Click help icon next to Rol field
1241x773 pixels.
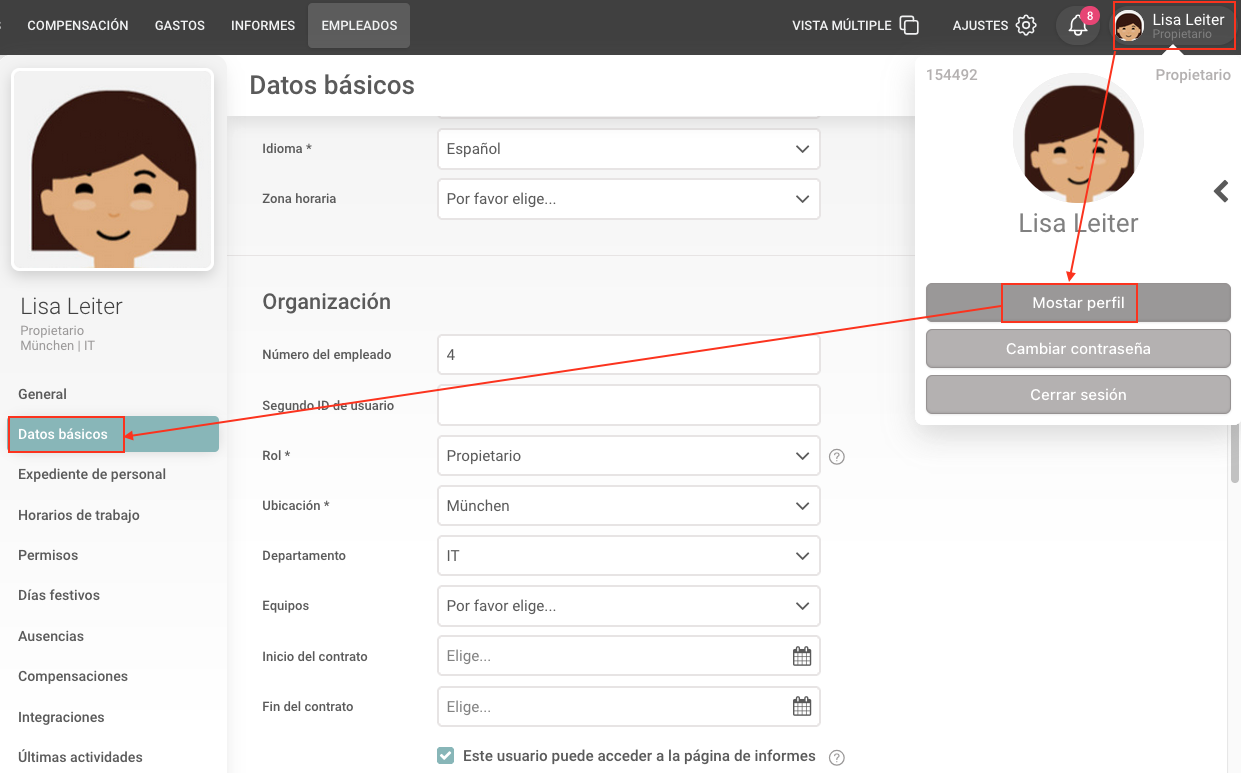point(838,457)
